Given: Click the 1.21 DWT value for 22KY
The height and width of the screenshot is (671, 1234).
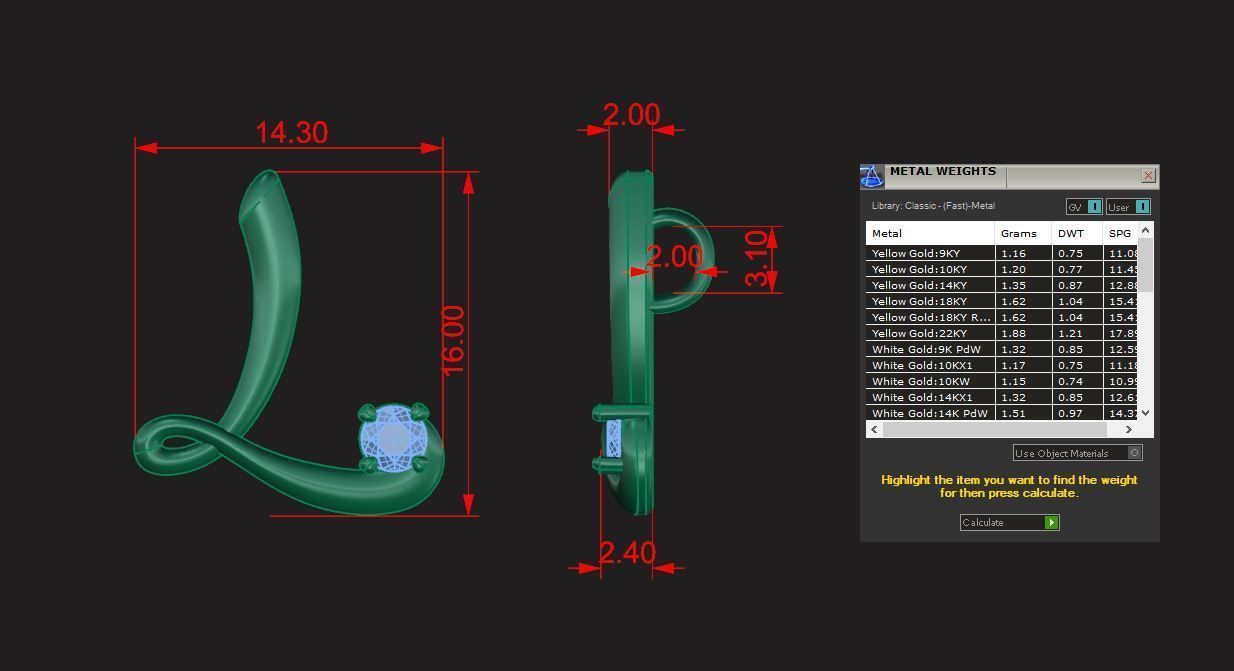Looking at the screenshot, I should (x=1071, y=333).
